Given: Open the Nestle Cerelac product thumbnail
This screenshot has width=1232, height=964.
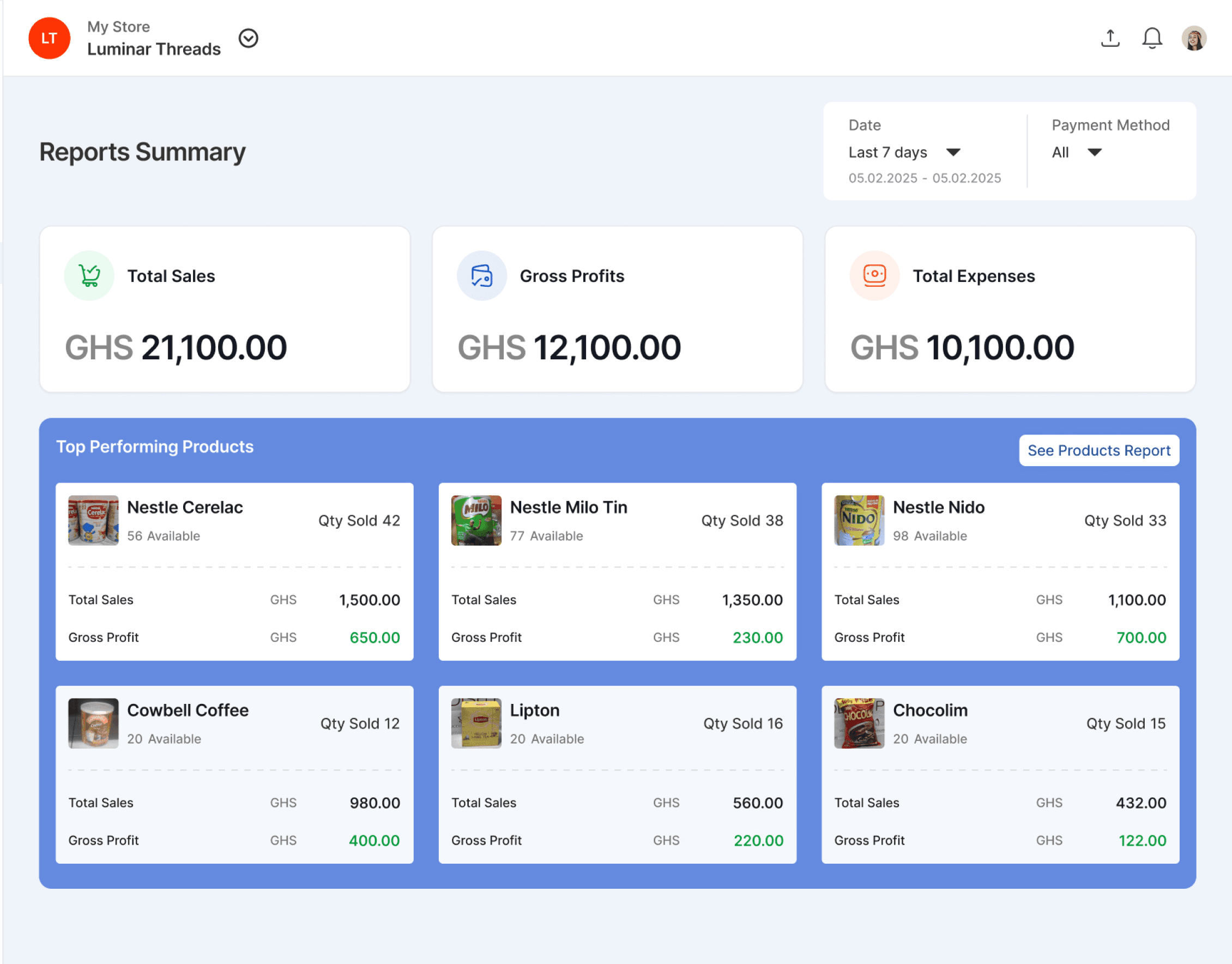Looking at the screenshot, I should pyautogui.click(x=94, y=520).
